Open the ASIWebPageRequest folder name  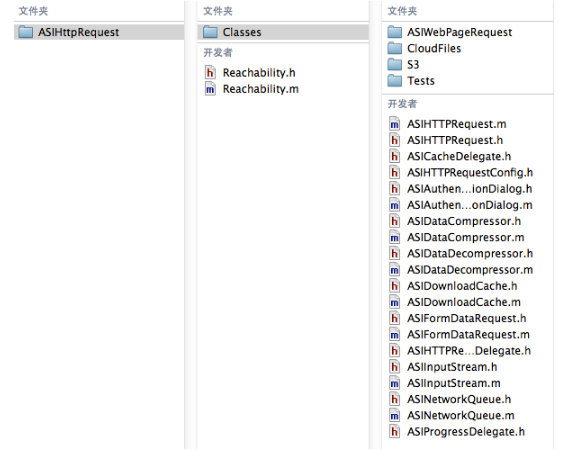tap(459, 32)
